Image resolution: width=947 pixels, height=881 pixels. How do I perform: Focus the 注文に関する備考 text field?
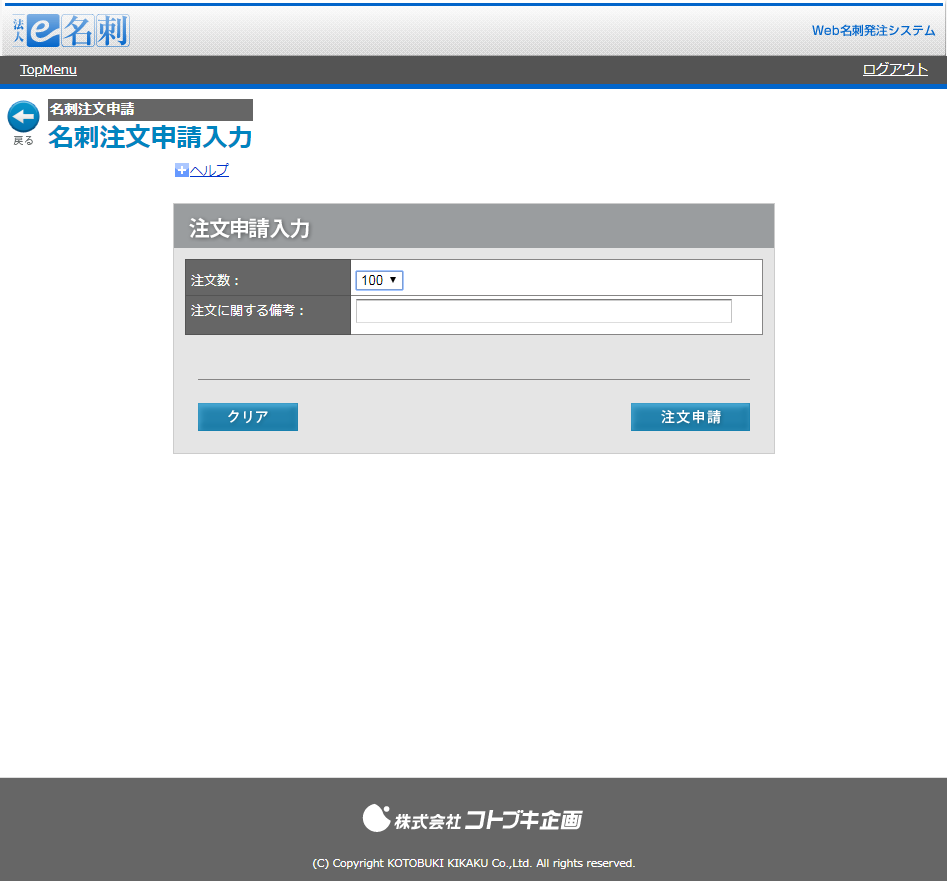544,311
